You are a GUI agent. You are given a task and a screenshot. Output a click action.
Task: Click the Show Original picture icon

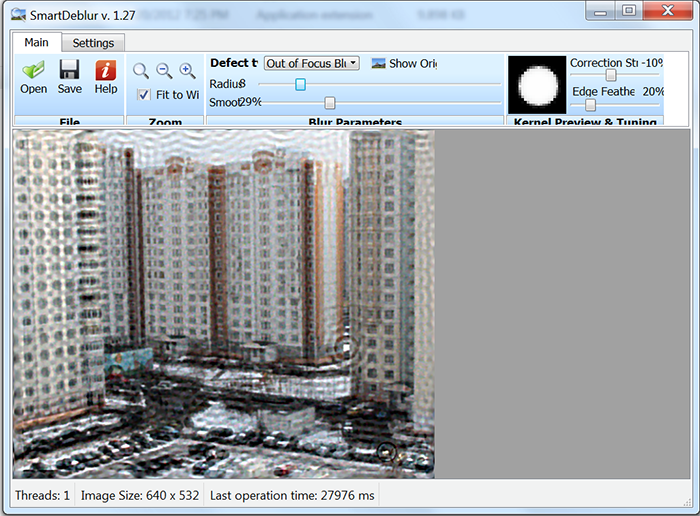pyautogui.click(x=379, y=63)
